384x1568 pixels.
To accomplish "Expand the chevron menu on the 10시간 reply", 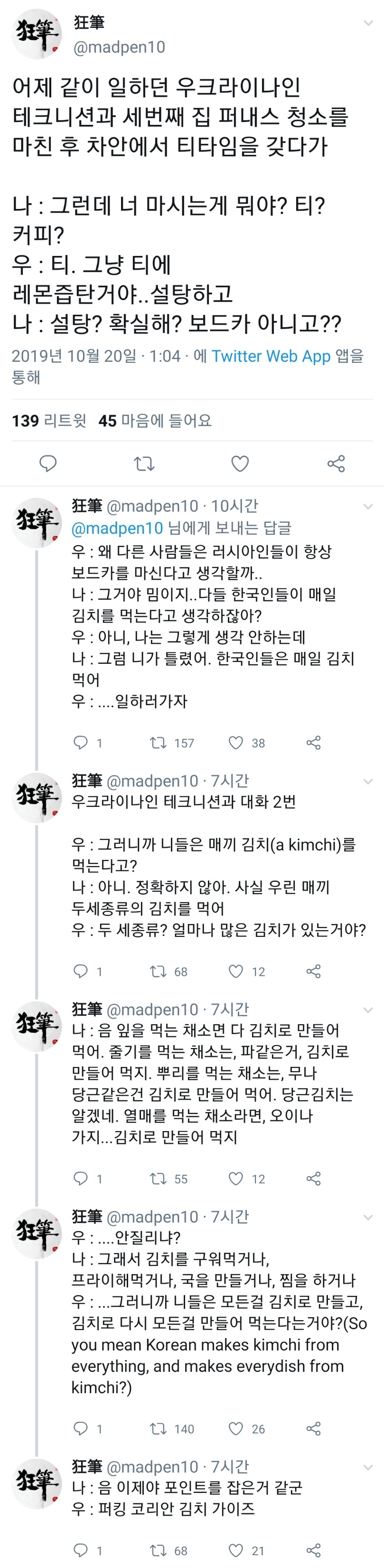I will tap(367, 506).
